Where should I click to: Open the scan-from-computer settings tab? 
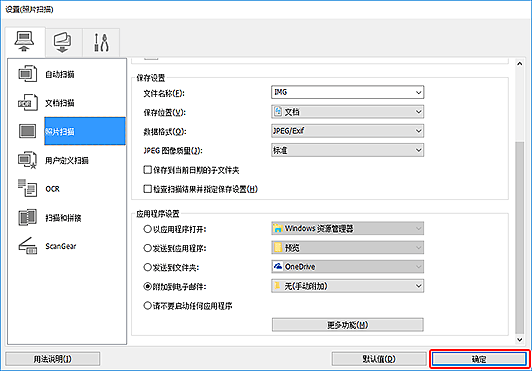coord(24,41)
